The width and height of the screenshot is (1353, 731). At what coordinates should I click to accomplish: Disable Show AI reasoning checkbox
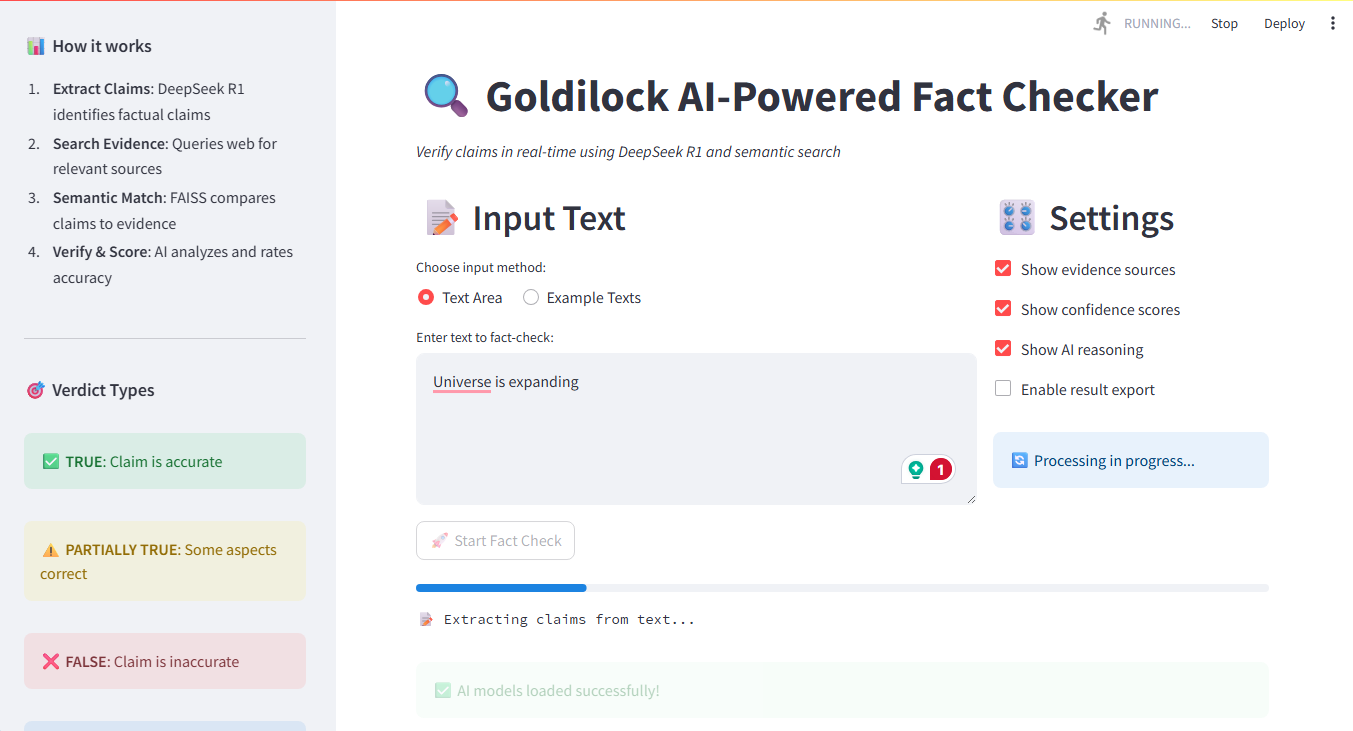[x=1003, y=349]
